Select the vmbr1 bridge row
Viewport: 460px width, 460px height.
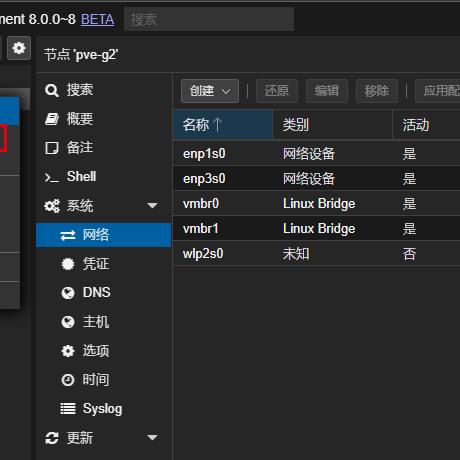click(x=316, y=229)
